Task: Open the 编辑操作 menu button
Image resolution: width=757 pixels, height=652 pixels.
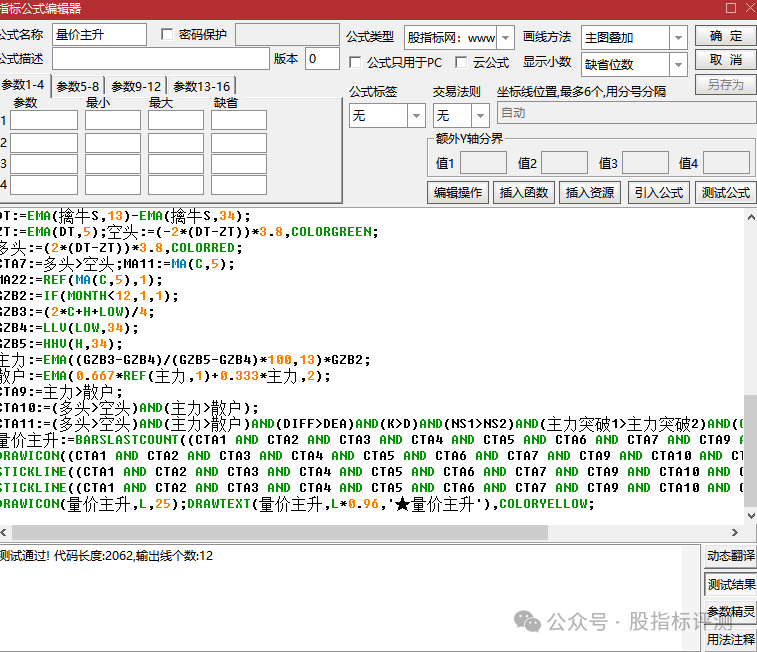Action: coord(458,193)
